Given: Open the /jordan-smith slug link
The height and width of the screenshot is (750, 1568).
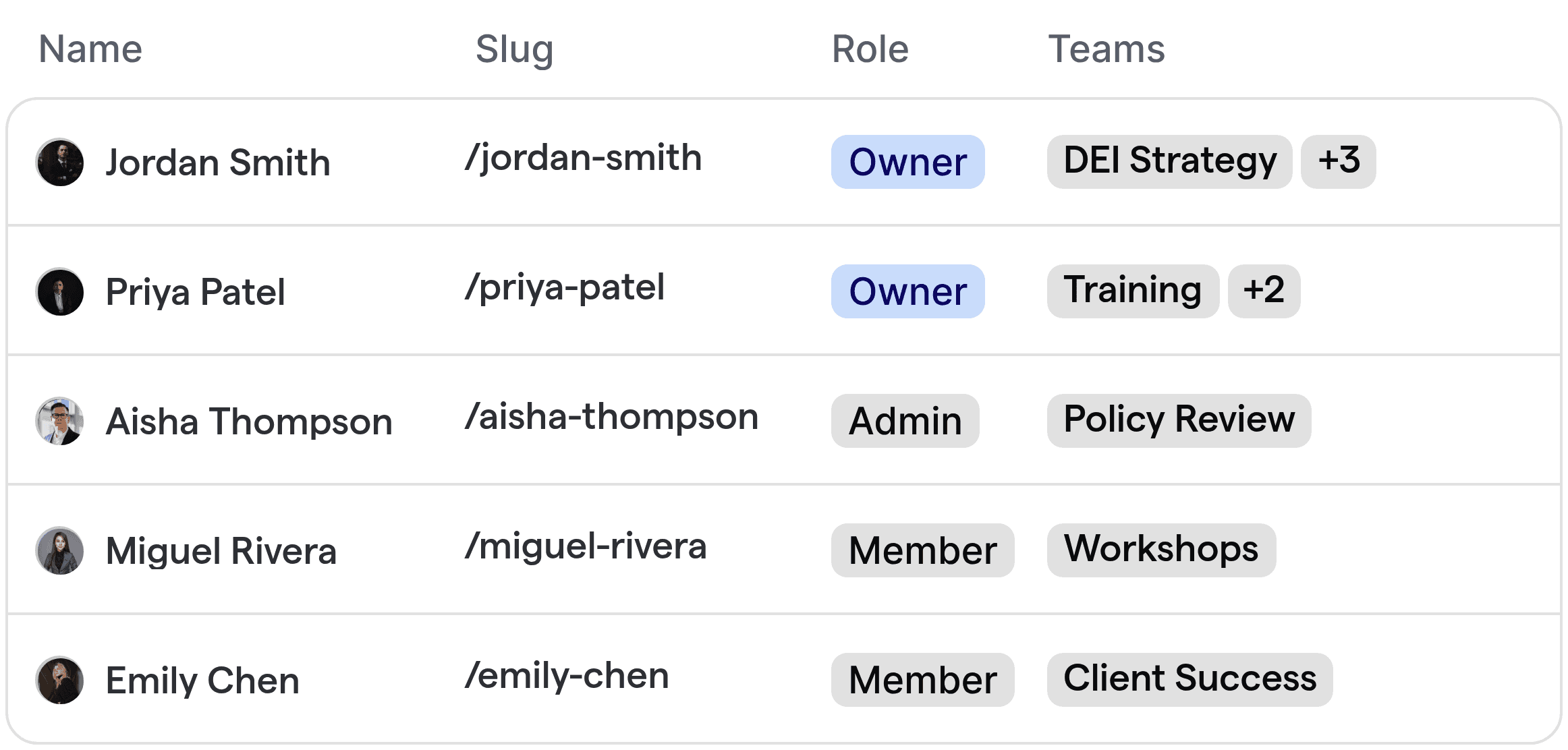Looking at the screenshot, I should [x=583, y=158].
